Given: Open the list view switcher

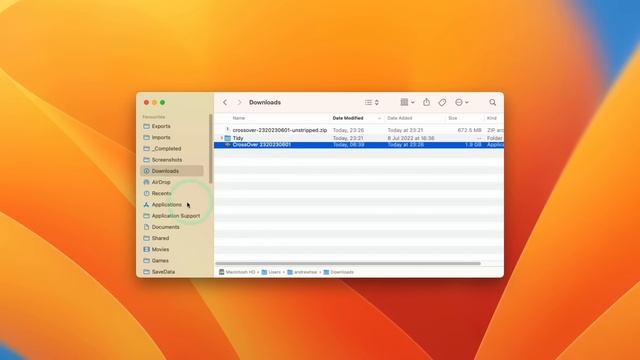Looking at the screenshot, I should [x=372, y=102].
